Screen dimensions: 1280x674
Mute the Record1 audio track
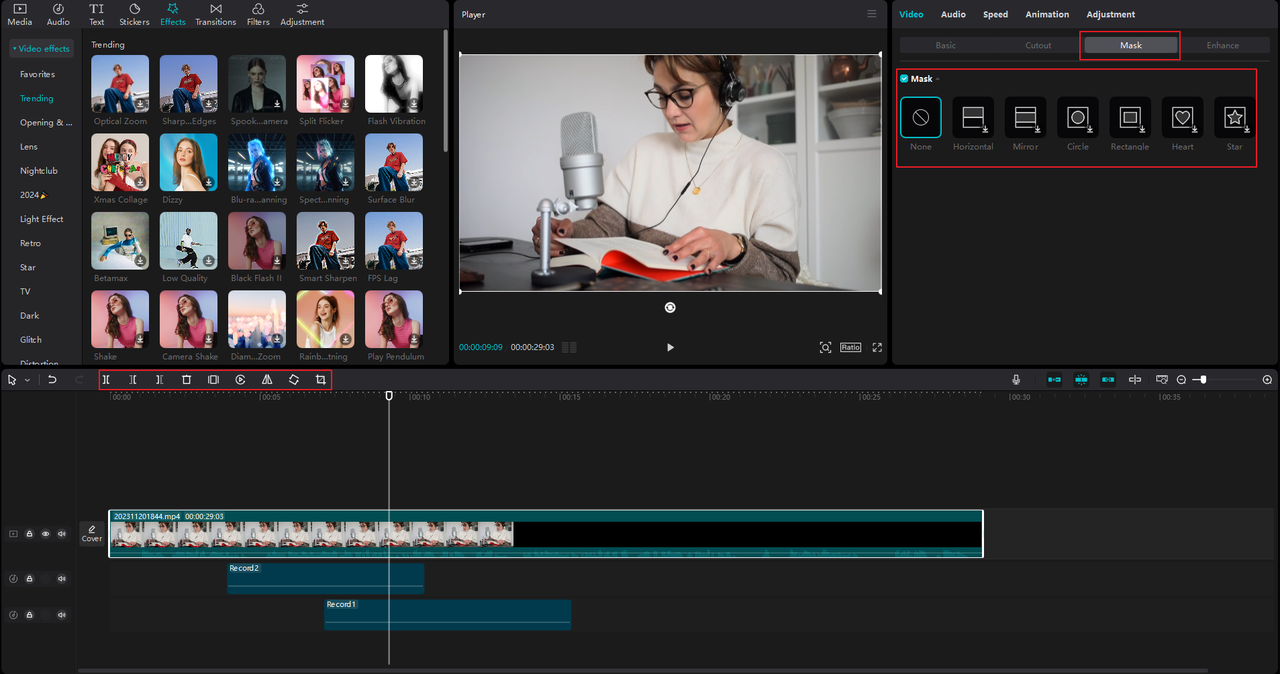click(x=62, y=615)
